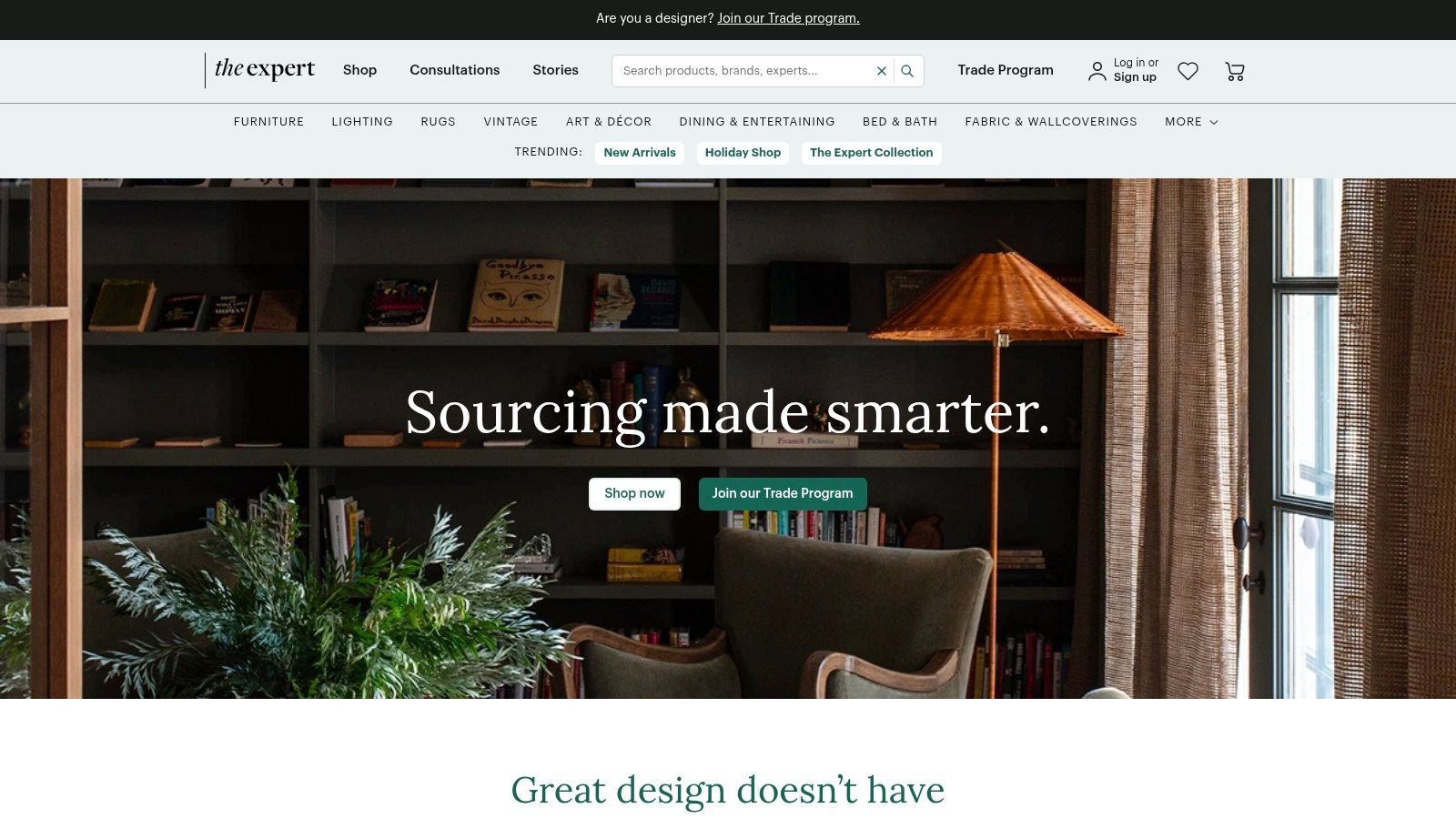Viewport: 1456px width, 819px height.
Task: Follow the top banner Trade program link
Action: [788, 18]
